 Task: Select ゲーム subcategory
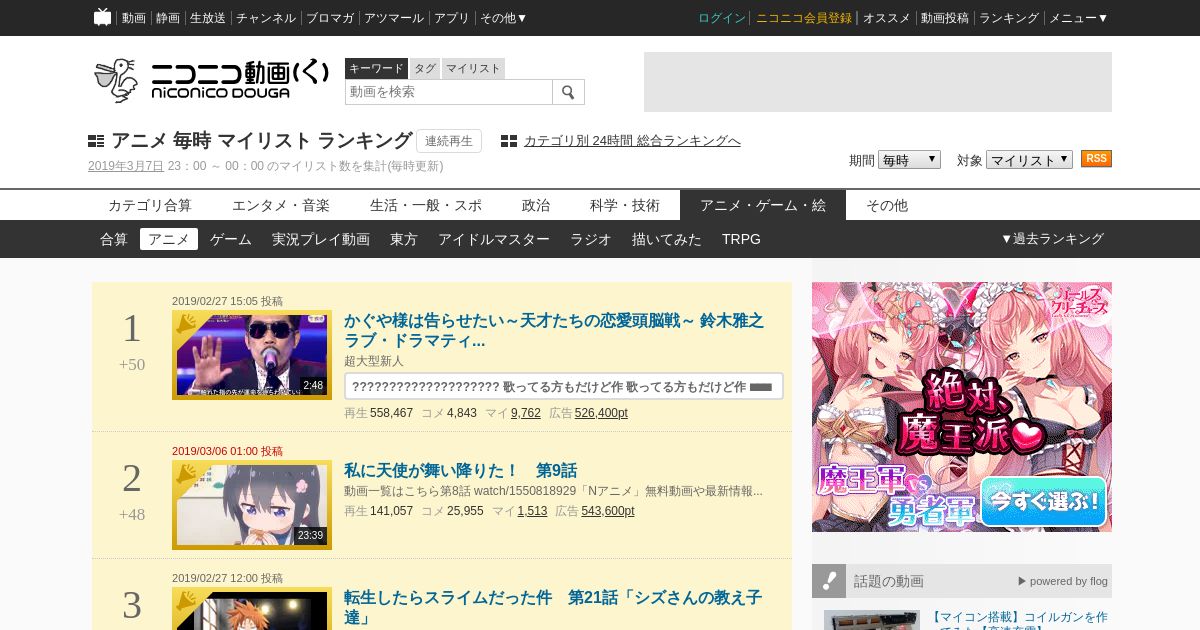[x=231, y=239]
